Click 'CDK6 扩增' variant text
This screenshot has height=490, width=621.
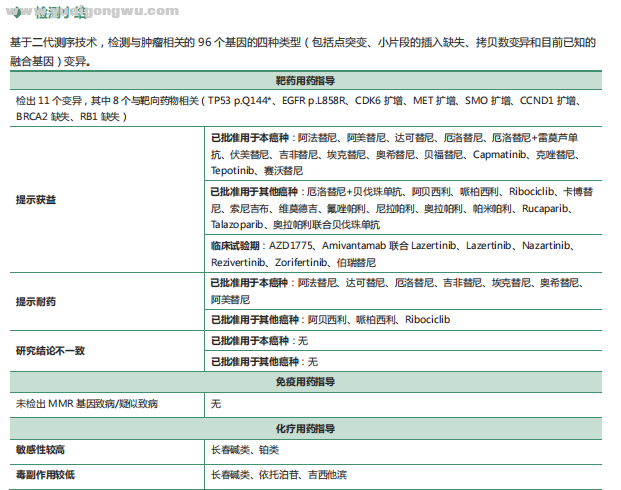click(x=379, y=101)
